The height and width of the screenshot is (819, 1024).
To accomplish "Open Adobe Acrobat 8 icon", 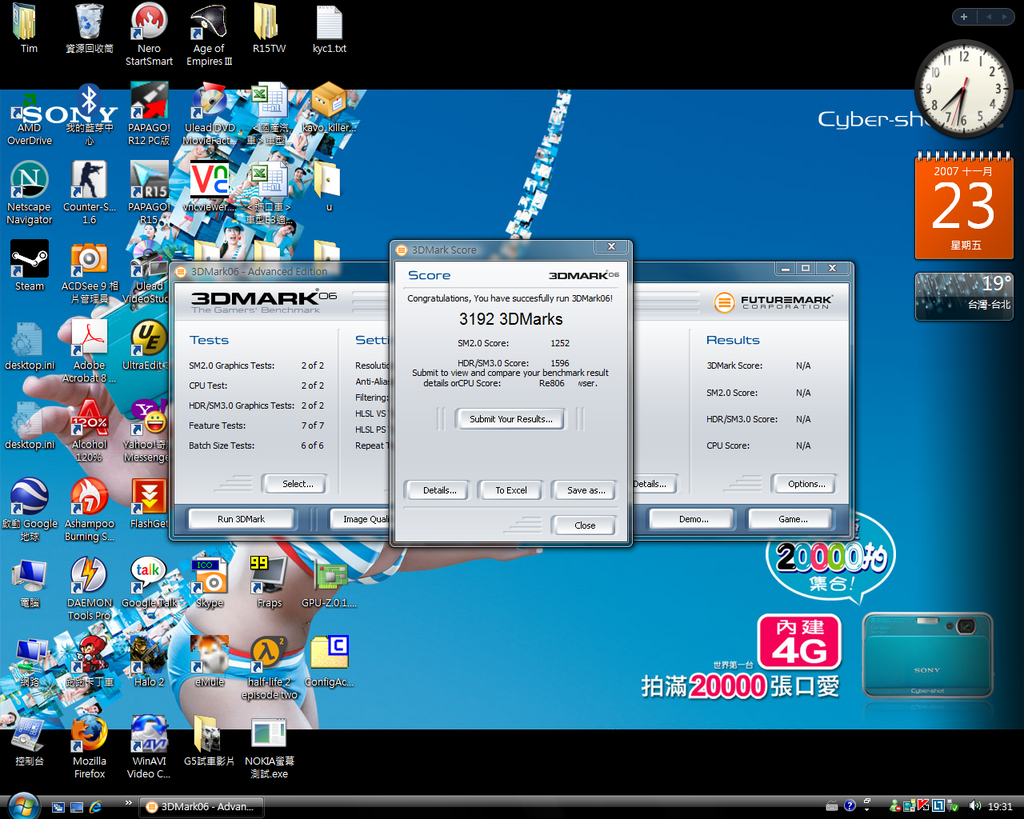I will [x=89, y=351].
